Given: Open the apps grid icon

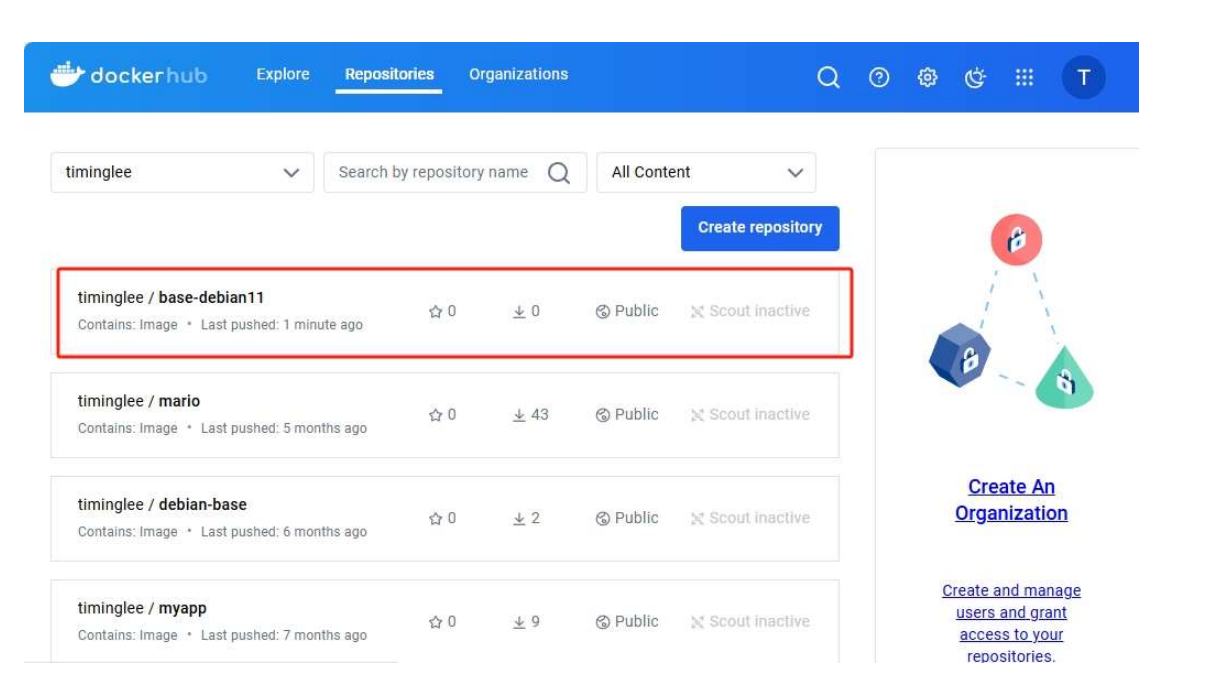Looking at the screenshot, I should 1024,78.
